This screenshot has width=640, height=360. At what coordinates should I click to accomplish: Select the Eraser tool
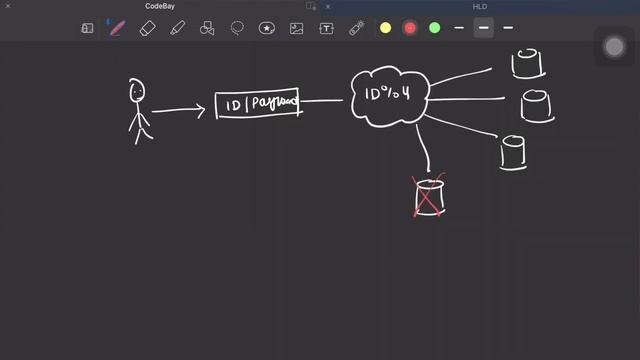pyautogui.click(x=147, y=28)
